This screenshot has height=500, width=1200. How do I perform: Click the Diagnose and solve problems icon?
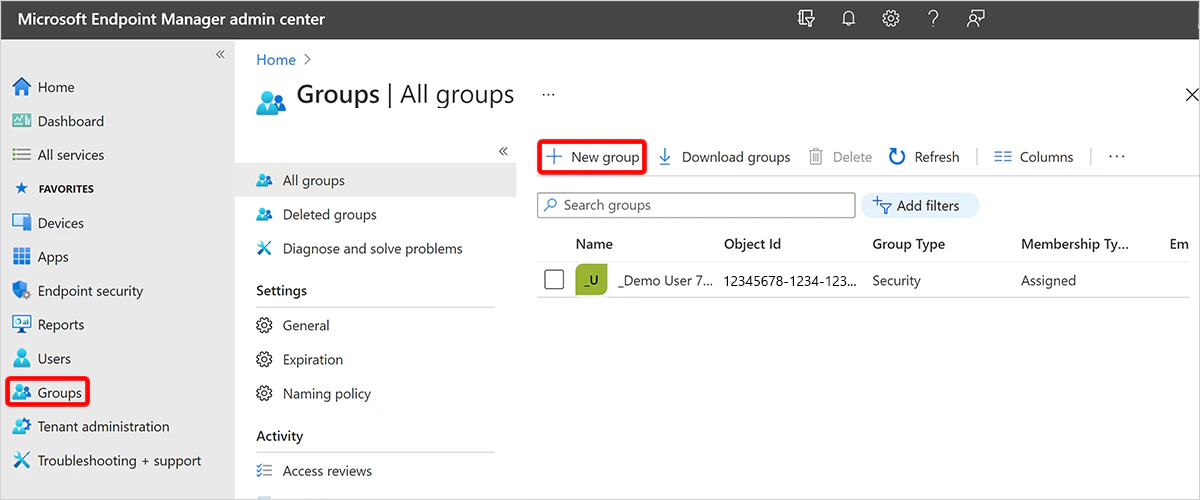tap(264, 248)
